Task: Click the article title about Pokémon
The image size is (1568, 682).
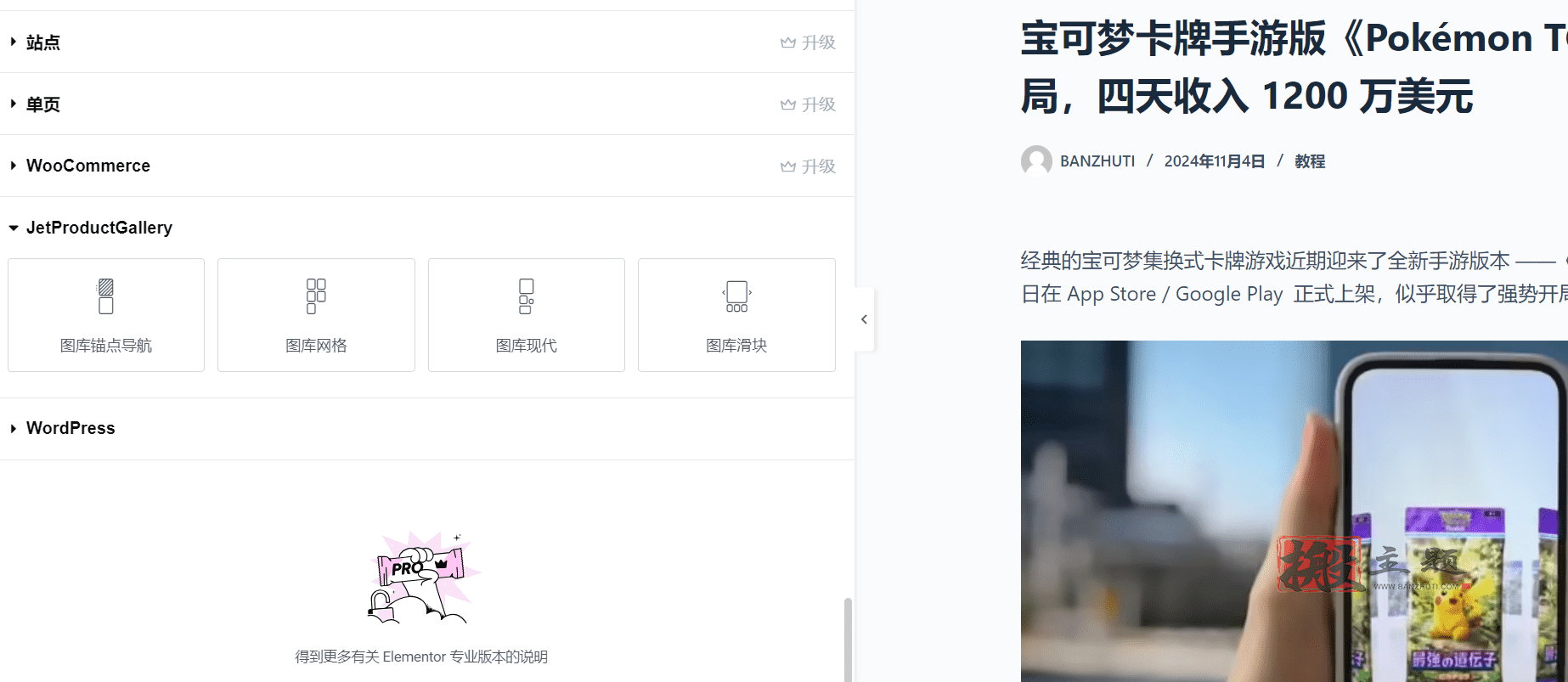Action: pyautogui.click(x=1294, y=67)
